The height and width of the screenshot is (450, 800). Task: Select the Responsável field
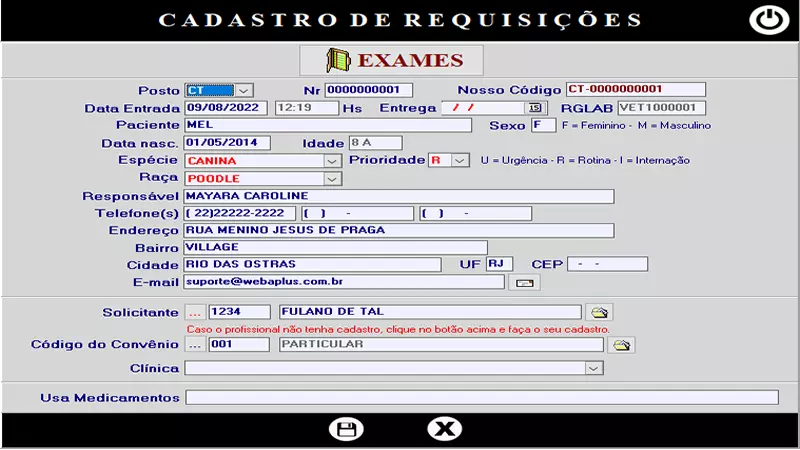click(x=398, y=196)
